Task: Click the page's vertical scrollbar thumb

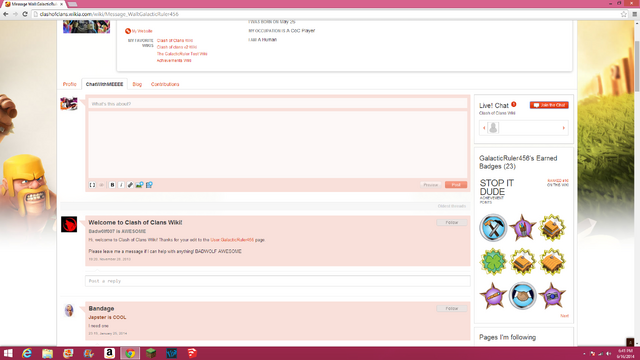Action: pos(637,65)
